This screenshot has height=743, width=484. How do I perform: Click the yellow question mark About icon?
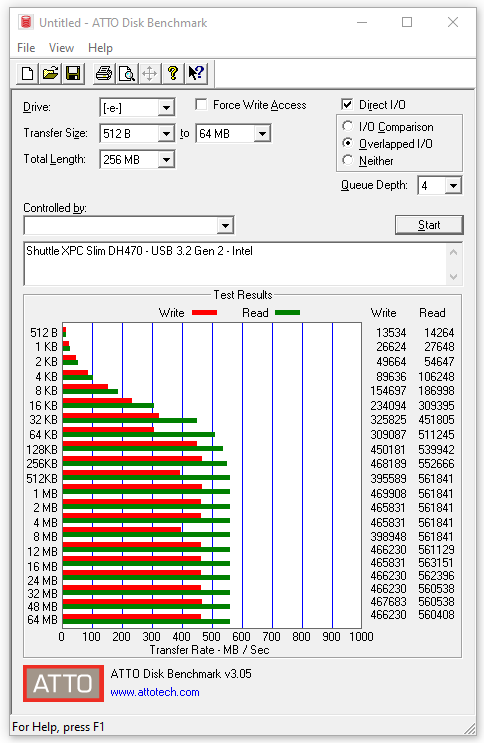pos(173,73)
